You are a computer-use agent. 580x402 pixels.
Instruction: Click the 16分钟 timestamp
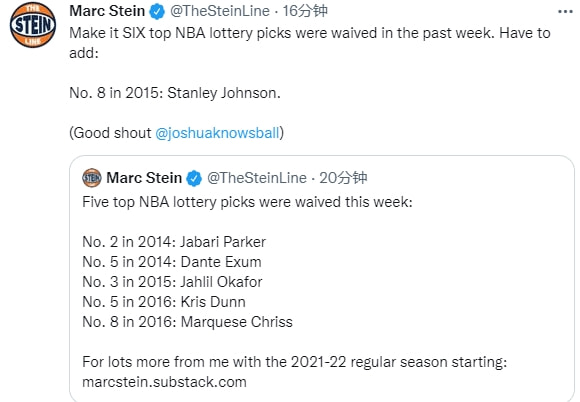point(305,11)
